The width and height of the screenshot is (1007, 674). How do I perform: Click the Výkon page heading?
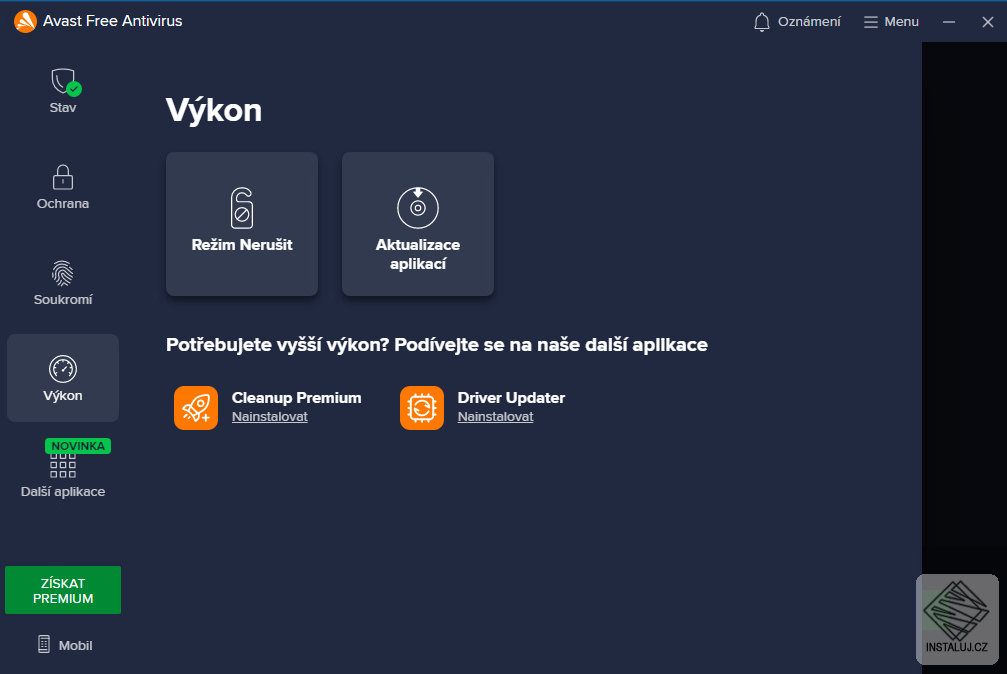click(x=214, y=110)
